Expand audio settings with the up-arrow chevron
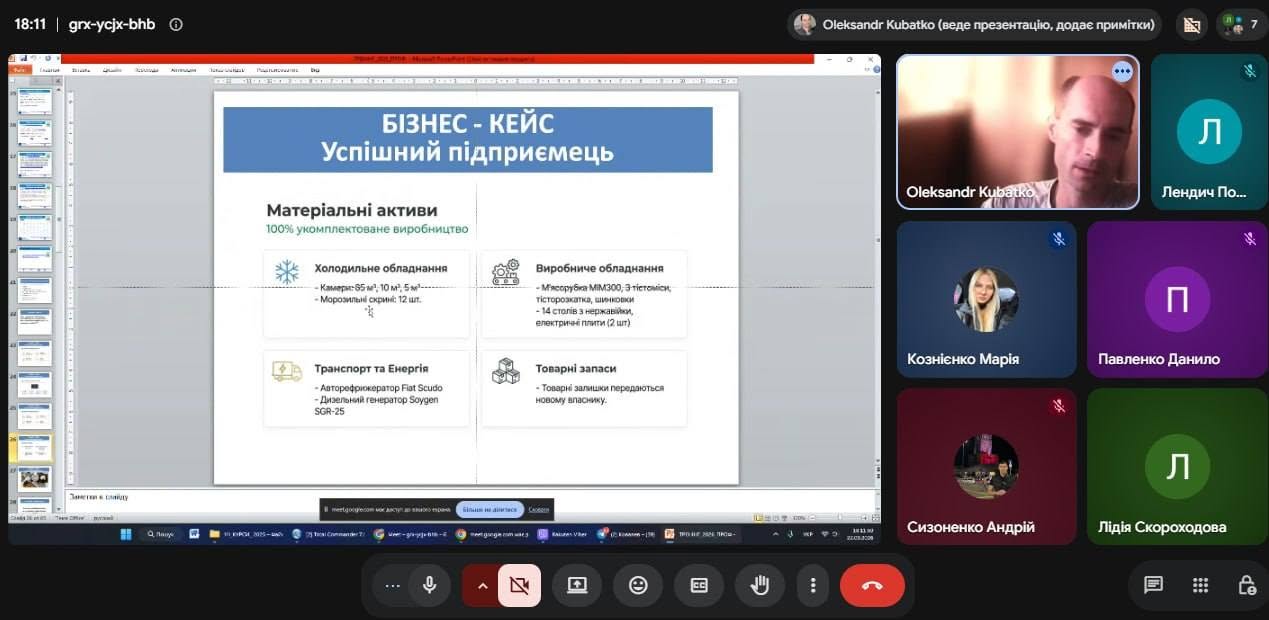This screenshot has height=620, width=1269. coord(482,586)
